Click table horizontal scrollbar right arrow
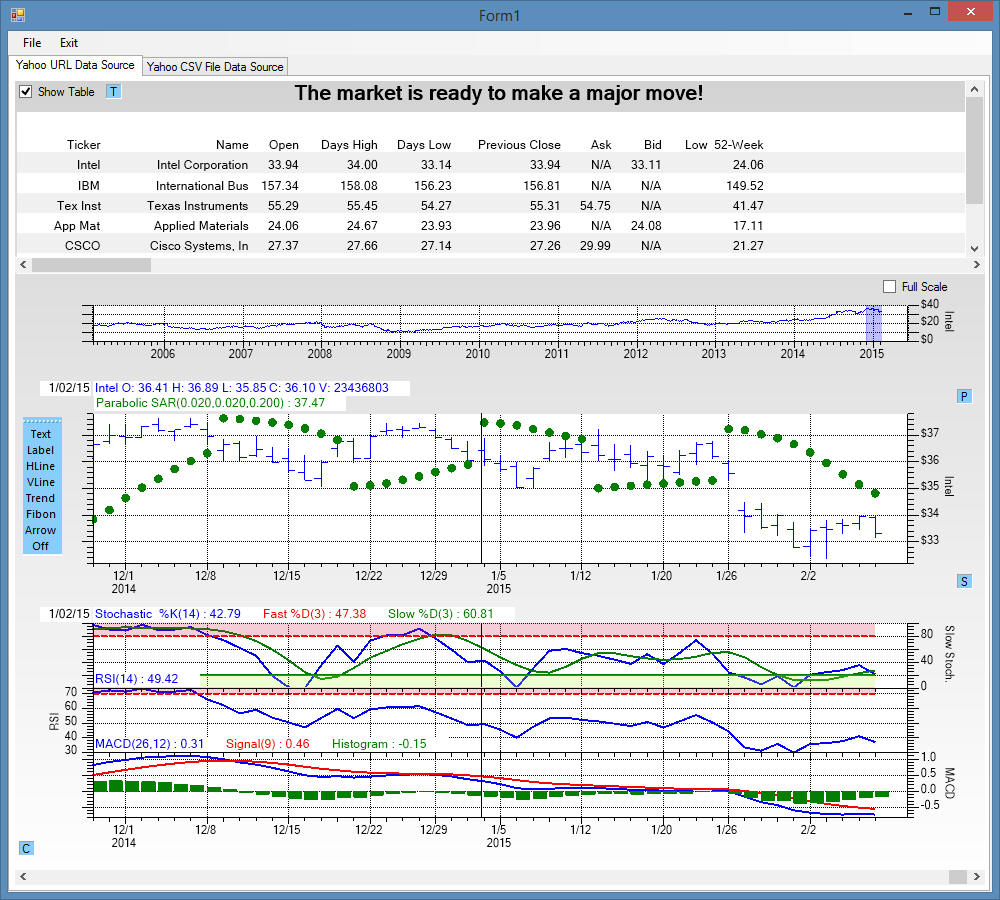The image size is (1000, 900). point(976,265)
